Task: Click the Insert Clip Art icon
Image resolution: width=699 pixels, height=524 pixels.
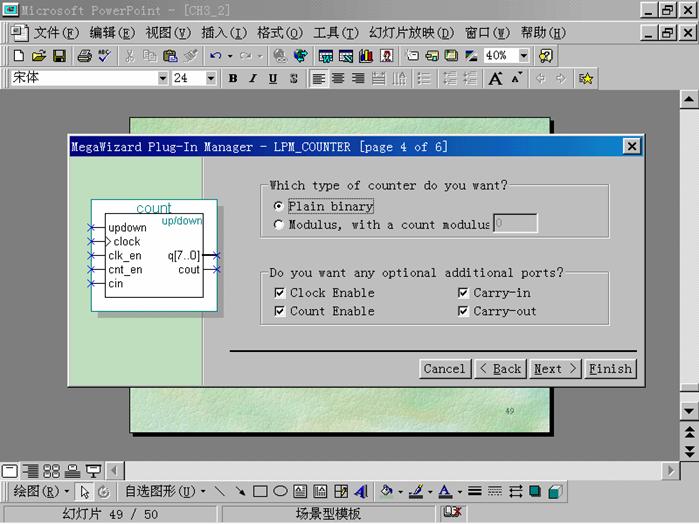Action: 387,56
